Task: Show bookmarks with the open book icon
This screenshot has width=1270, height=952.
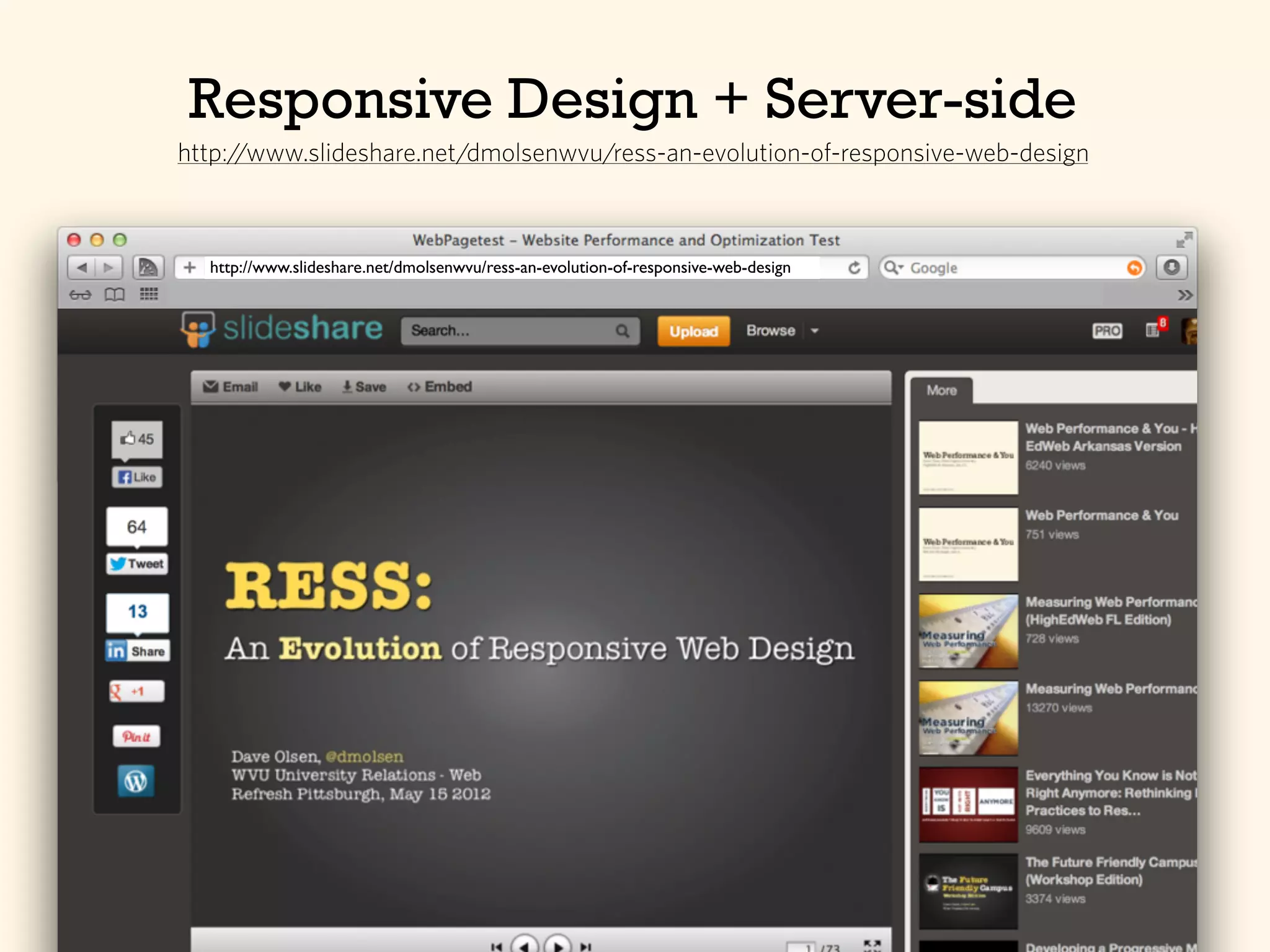Action: click(x=114, y=294)
